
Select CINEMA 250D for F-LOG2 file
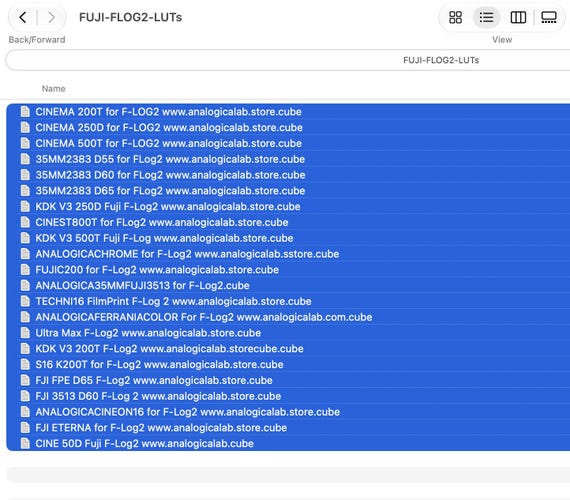[x=288, y=128]
